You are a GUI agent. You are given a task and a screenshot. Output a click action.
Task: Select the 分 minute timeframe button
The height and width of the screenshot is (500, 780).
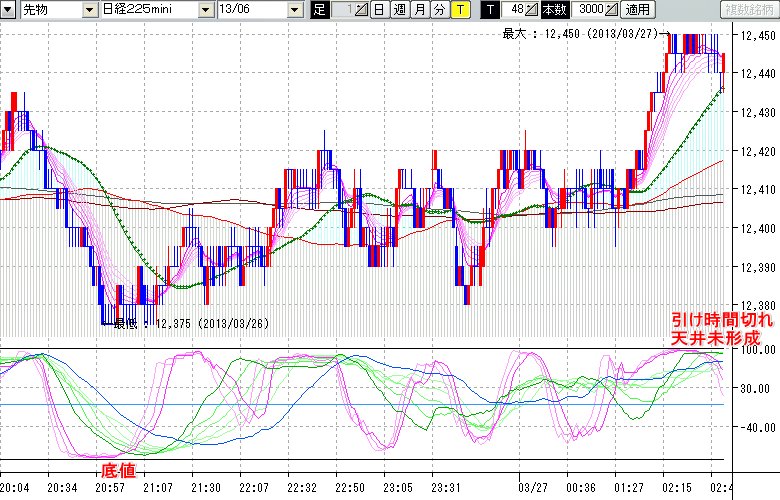[x=439, y=9]
